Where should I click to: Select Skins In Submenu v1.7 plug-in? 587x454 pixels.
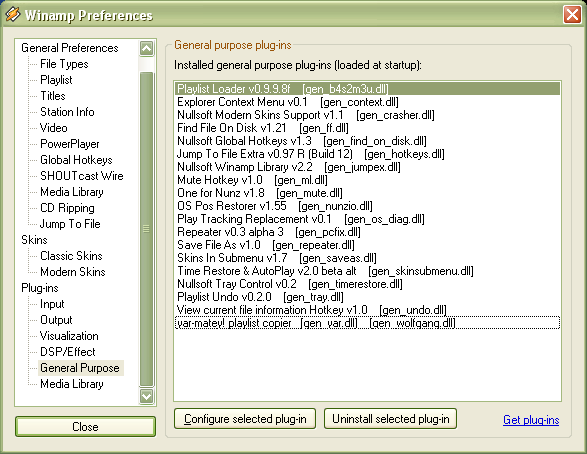click(368, 258)
